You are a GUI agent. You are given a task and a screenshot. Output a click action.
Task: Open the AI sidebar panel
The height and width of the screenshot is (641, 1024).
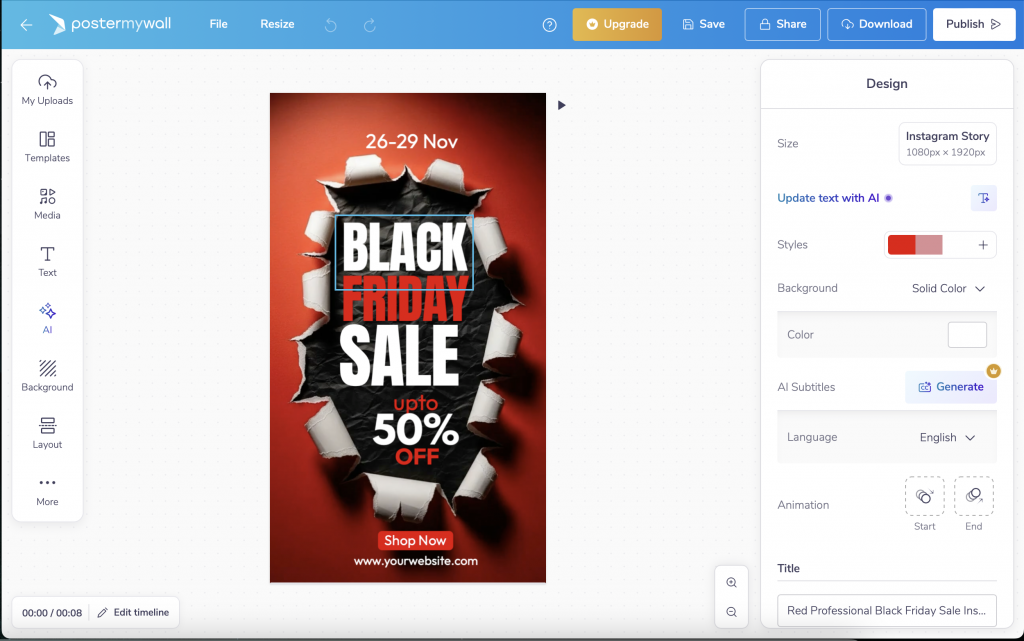(46, 318)
